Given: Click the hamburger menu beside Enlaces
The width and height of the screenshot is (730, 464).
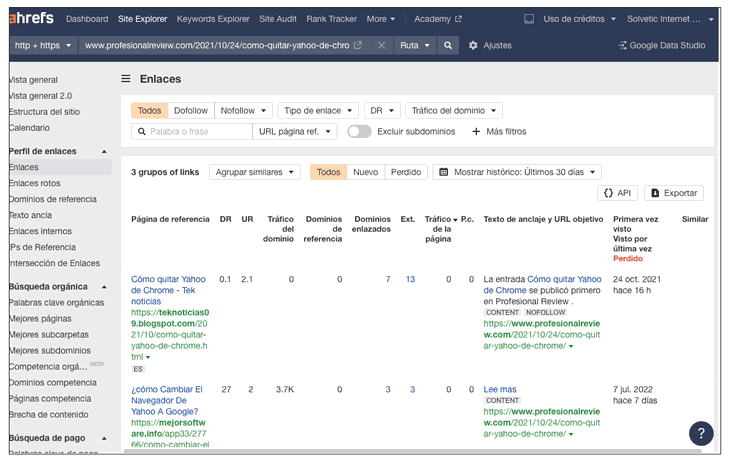Looking at the screenshot, I should pyautogui.click(x=126, y=79).
